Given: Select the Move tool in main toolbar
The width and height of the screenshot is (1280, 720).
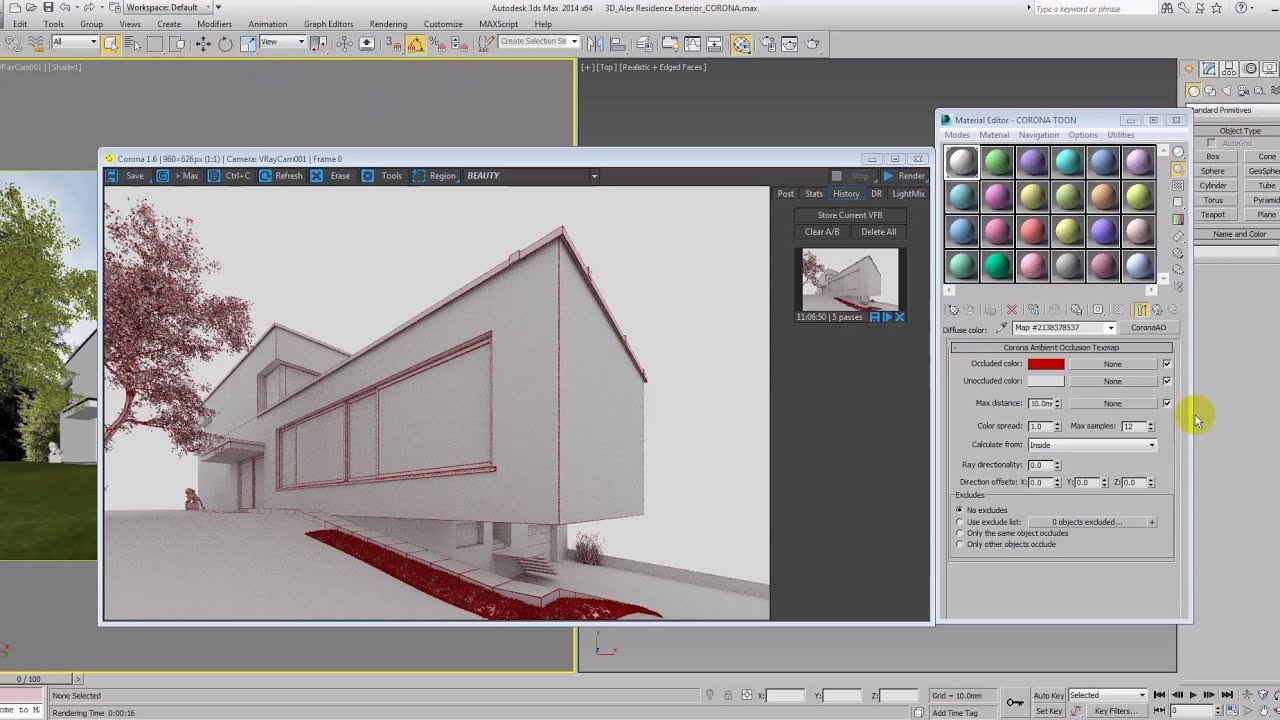Looking at the screenshot, I should pos(203,43).
